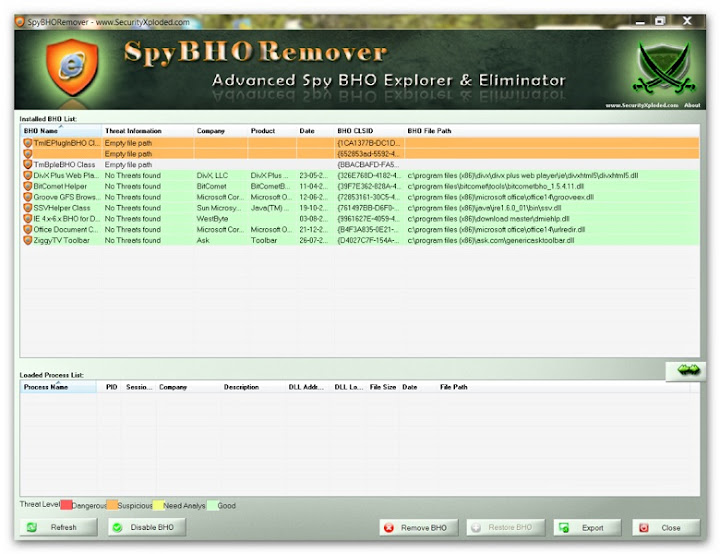720x554 pixels.
Task: Click the Ask company cell
Action: pos(203,240)
